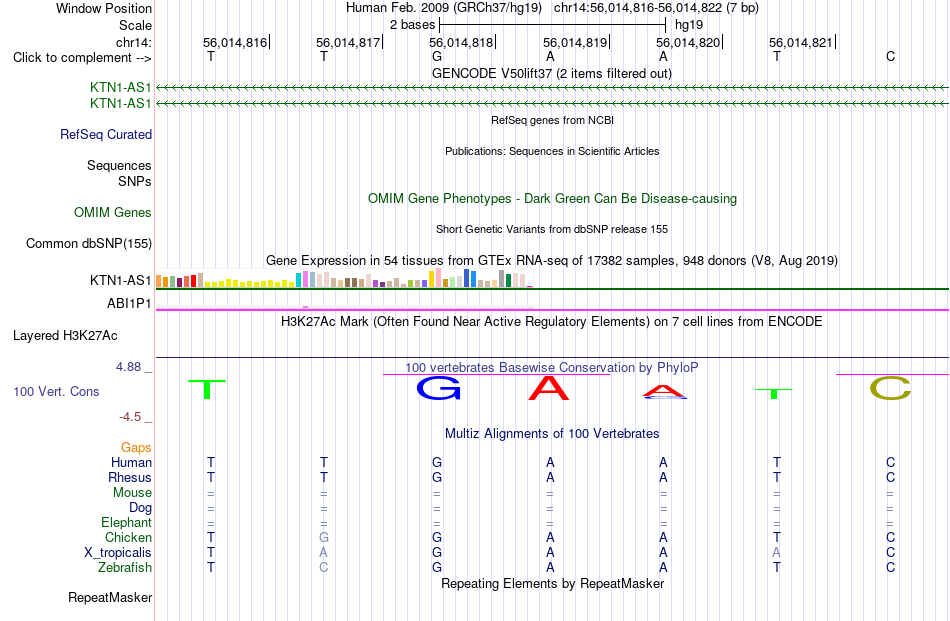Click the position label 56,014,819
The width and height of the screenshot is (950, 621).
[x=575, y=42]
